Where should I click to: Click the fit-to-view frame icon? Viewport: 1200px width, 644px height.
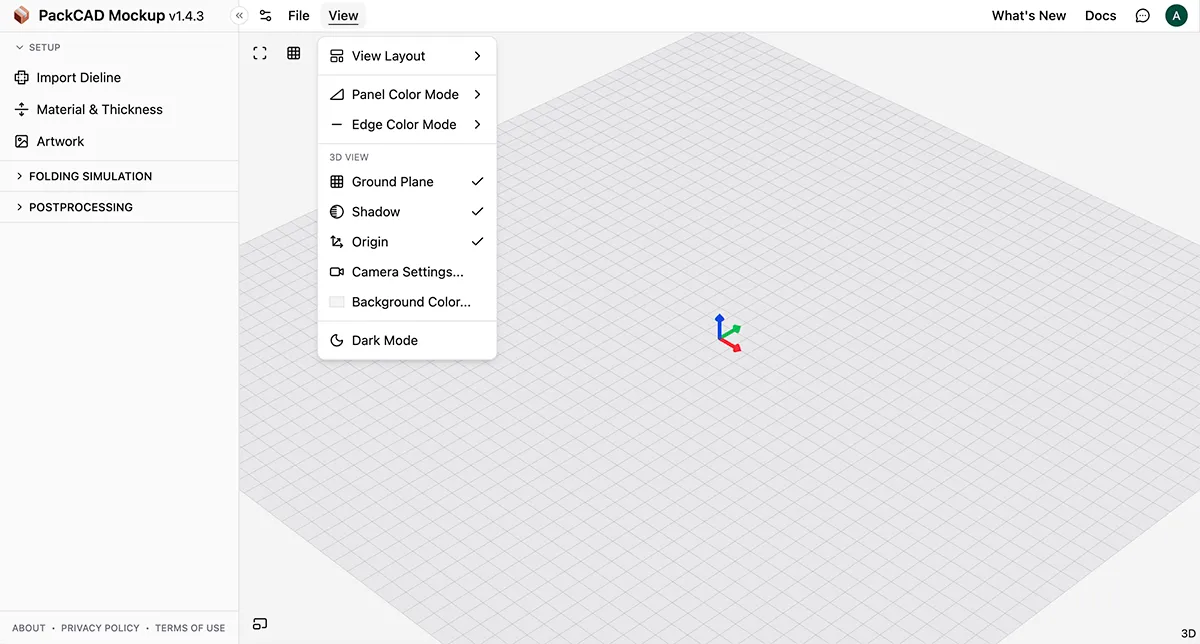(260, 53)
